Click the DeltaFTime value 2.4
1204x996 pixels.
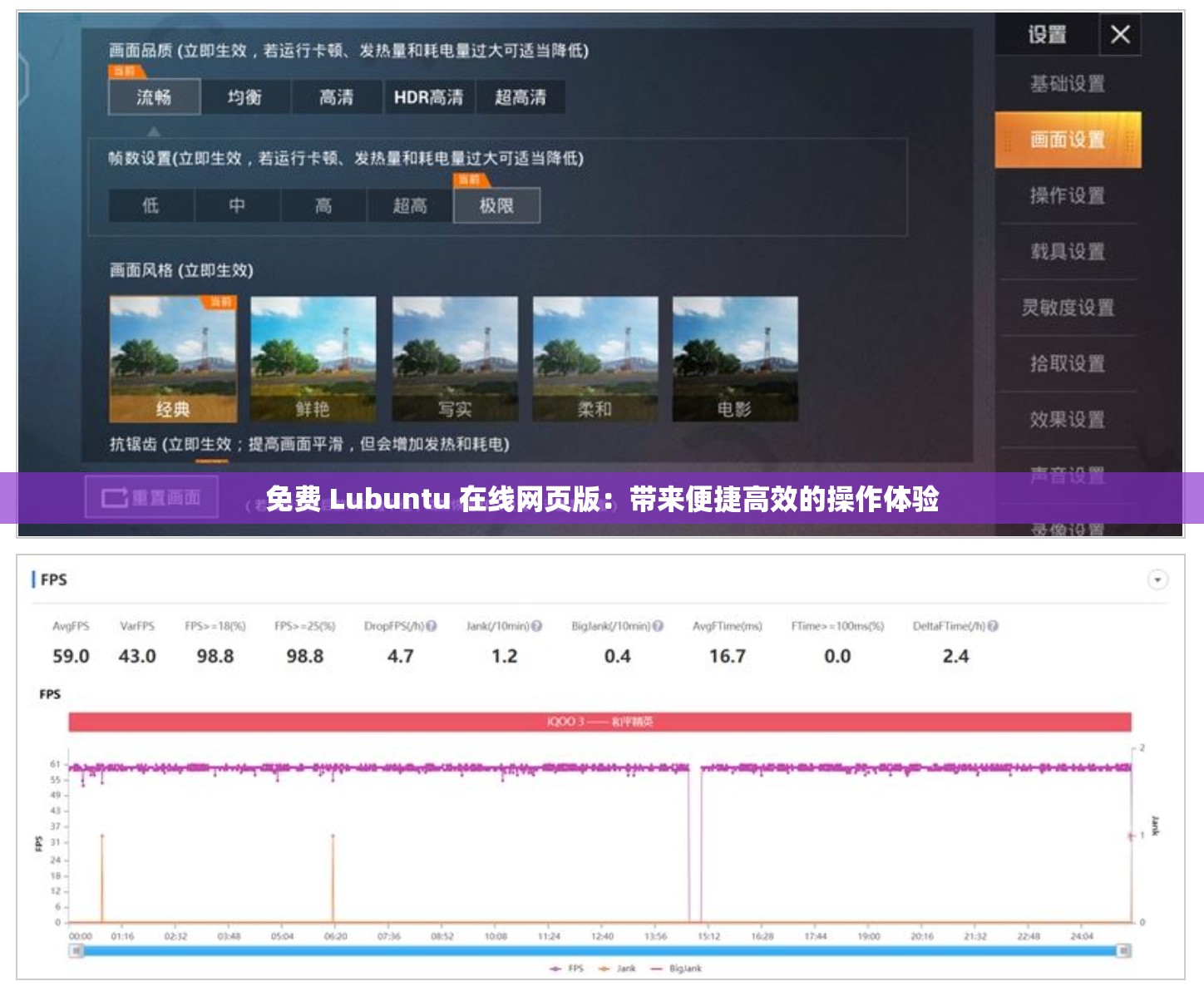point(955,656)
